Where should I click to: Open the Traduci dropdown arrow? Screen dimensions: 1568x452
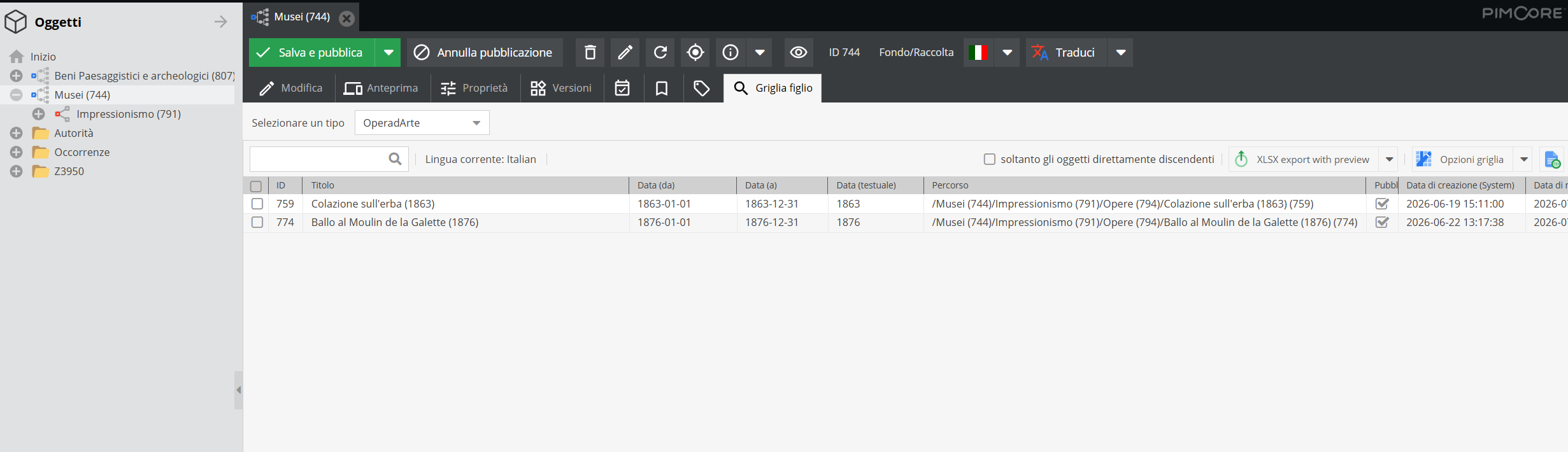pyautogui.click(x=1121, y=52)
